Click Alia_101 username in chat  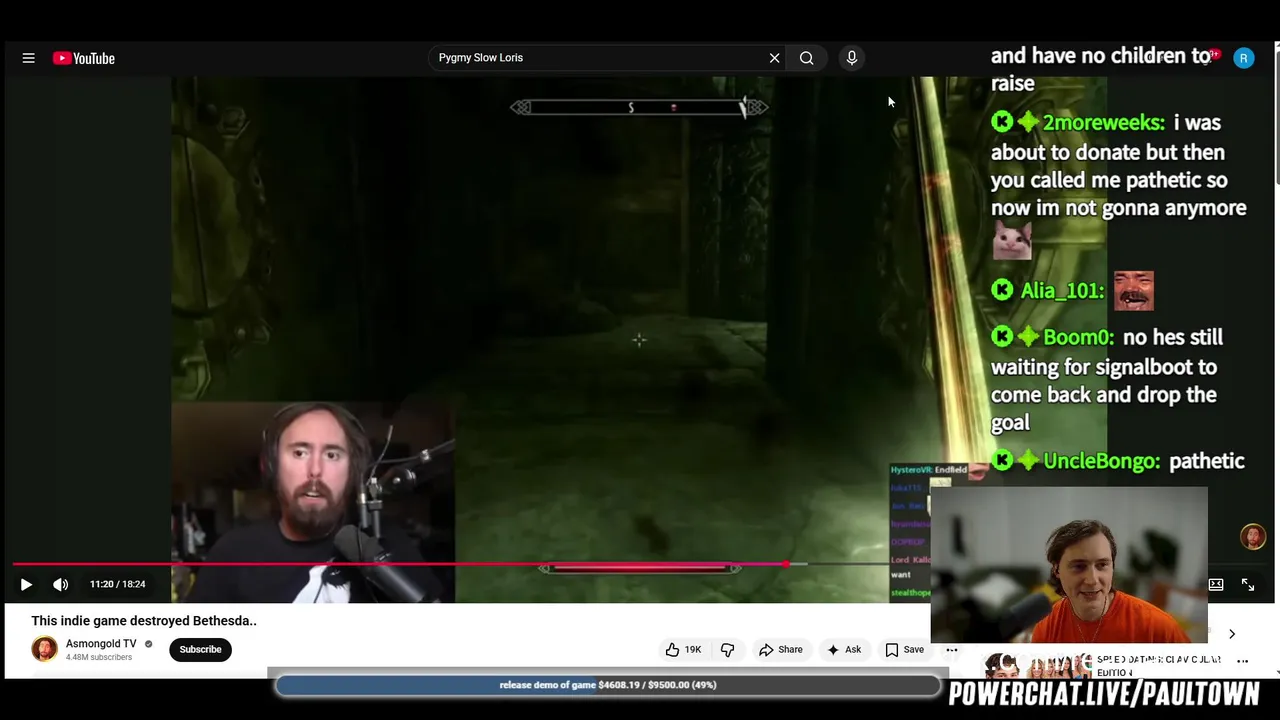click(1062, 291)
